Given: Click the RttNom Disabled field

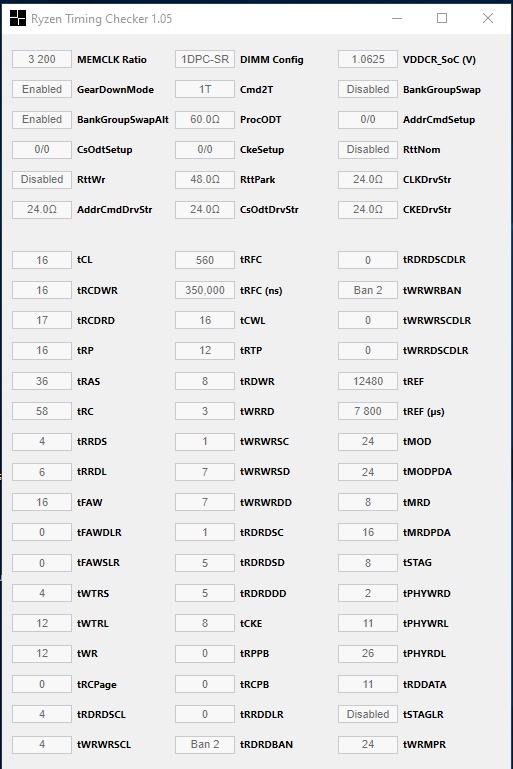Looking at the screenshot, I should [368, 149].
